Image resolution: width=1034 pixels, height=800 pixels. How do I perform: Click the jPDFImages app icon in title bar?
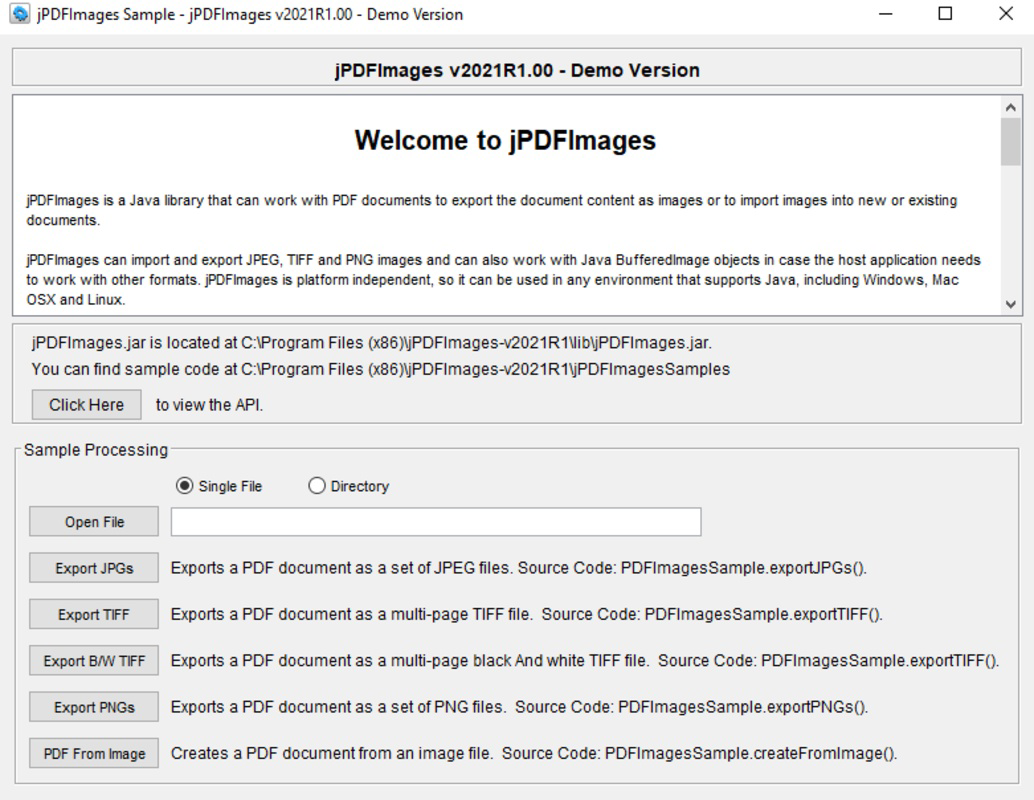tap(18, 14)
